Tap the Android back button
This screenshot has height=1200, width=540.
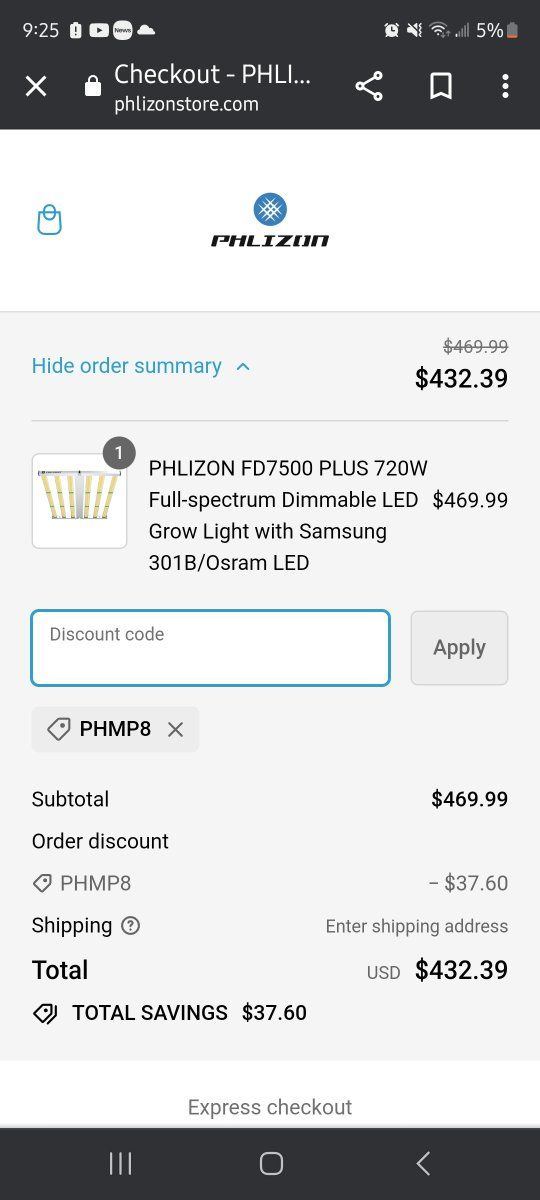(x=423, y=1163)
